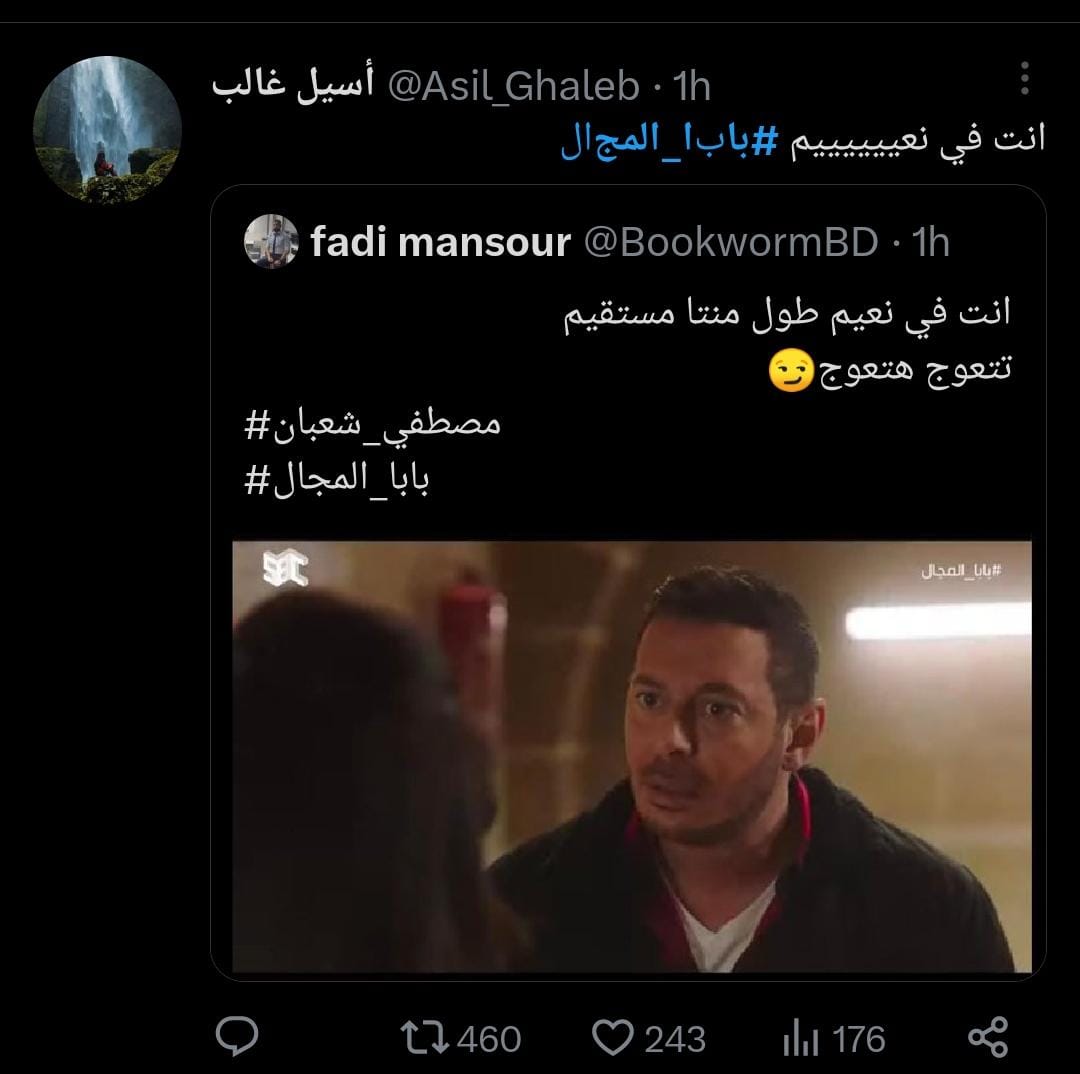Click the share icon
This screenshot has width=1080, height=1074.
pyautogui.click(x=989, y=1036)
